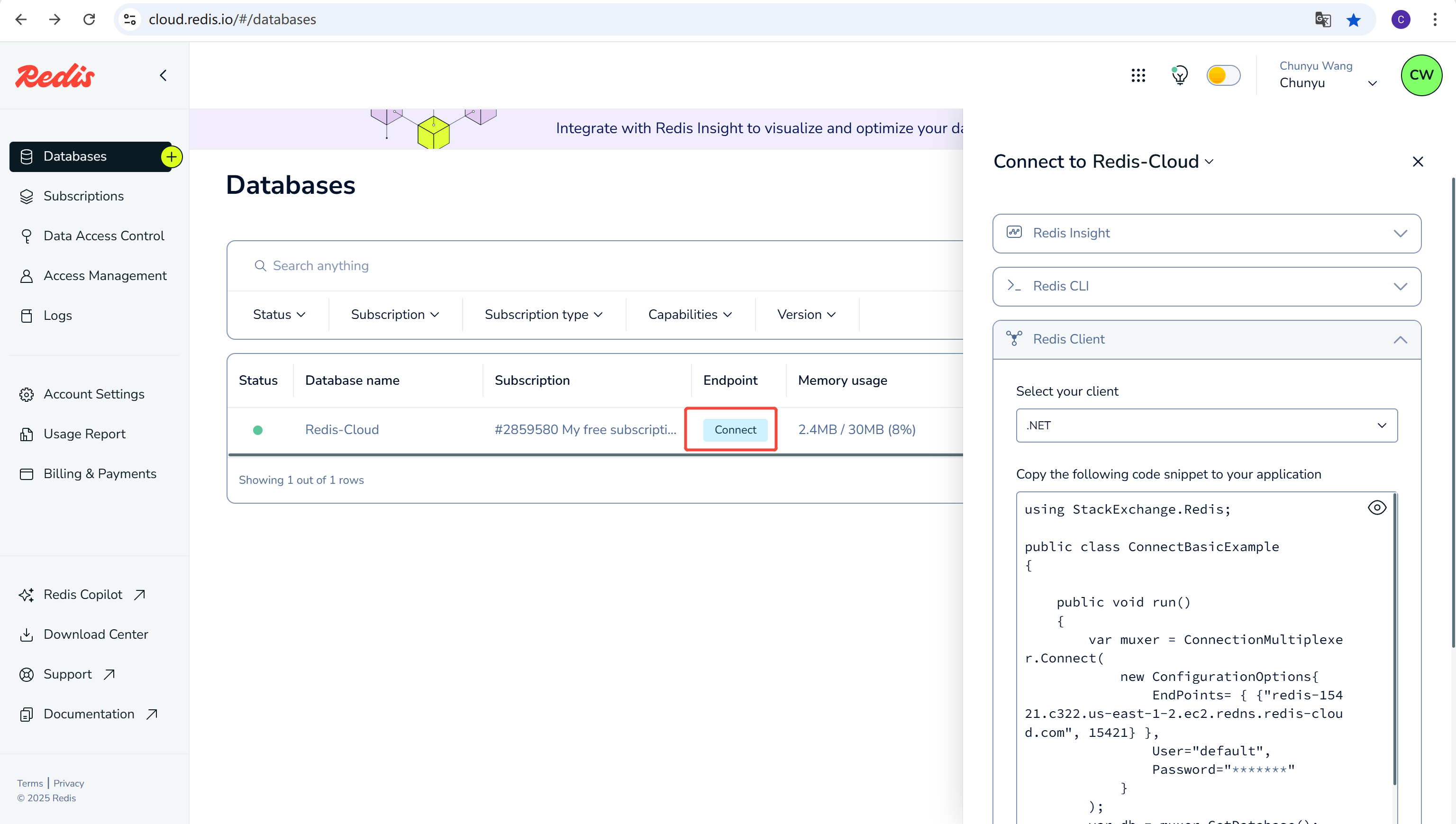The width and height of the screenshot is (1456, 824).
Task: Open Subscriptions in the sidebar
Action: pos(83,196)
